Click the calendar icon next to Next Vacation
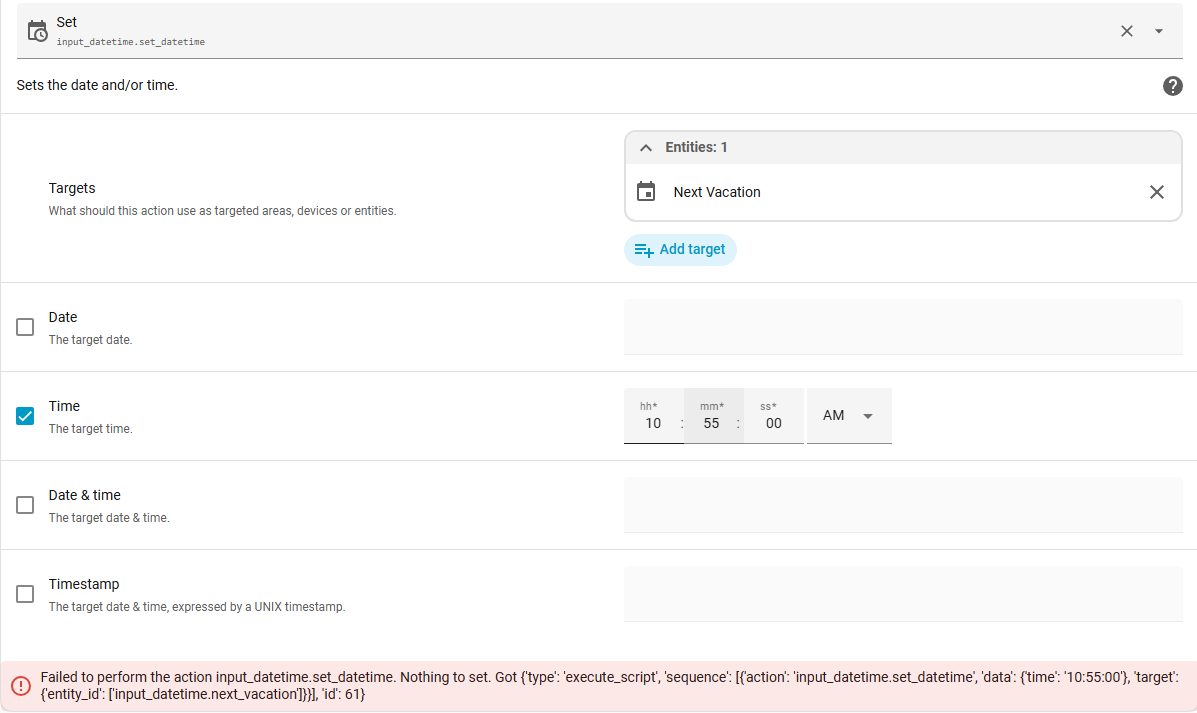Screen dimensions: 1197x713 click(x=646, y=192)
